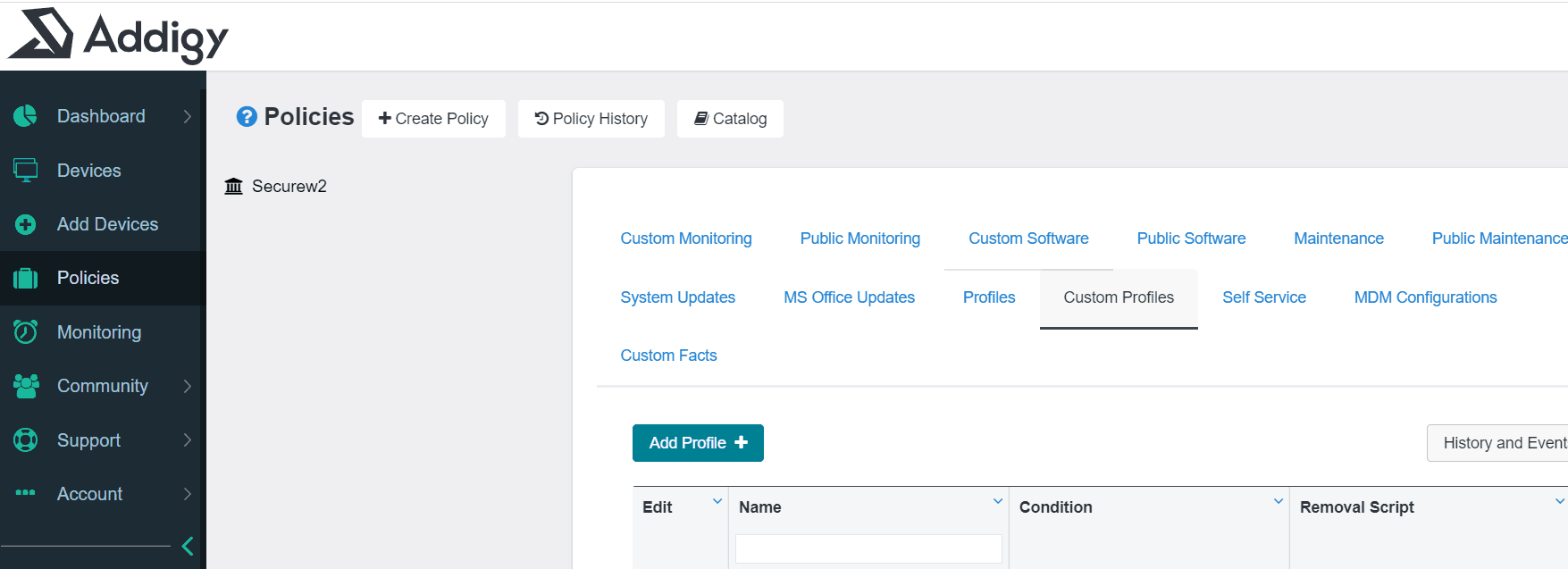This screenshot has width=1568, height=569.
Task: Expand the Account submenu arrow
Action: pos(187,494)
